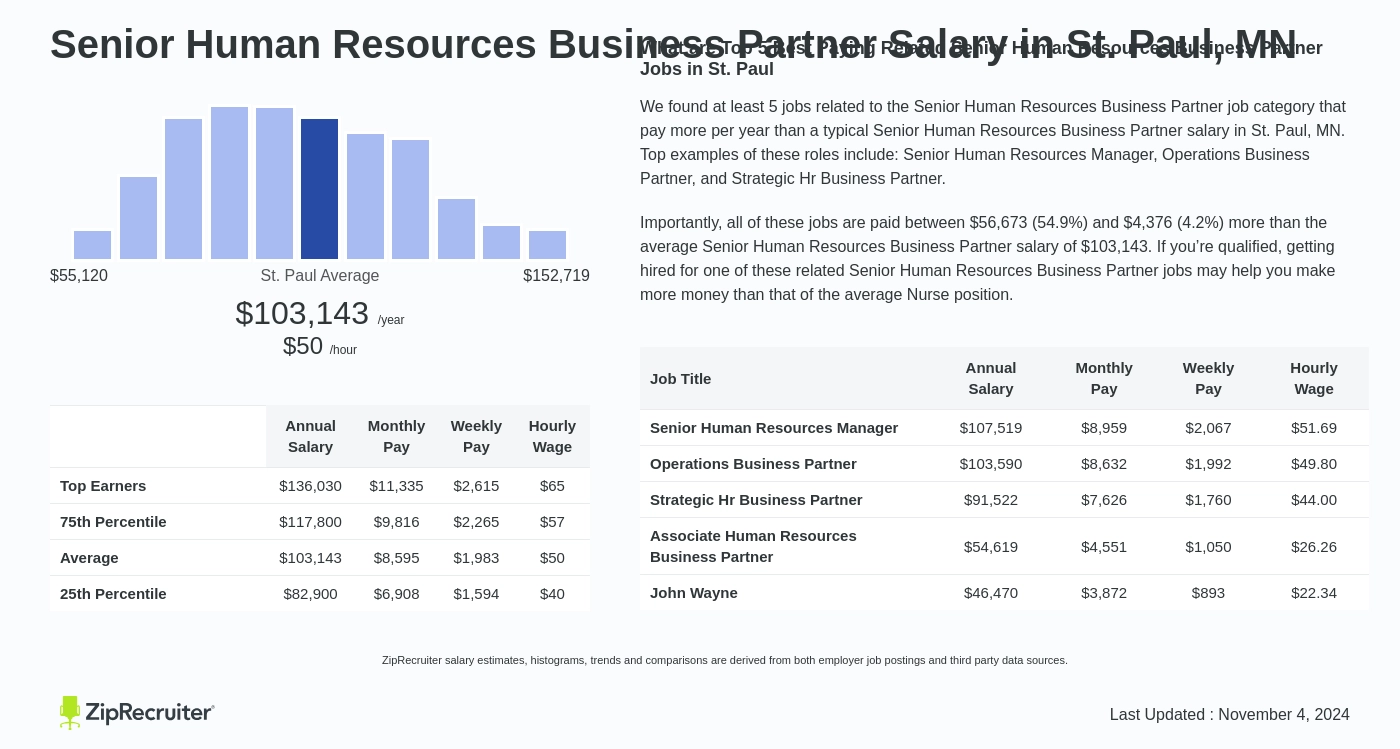
Task: Click the ZipRecruiter salary estimates disclaimer text
Action: 725,660
